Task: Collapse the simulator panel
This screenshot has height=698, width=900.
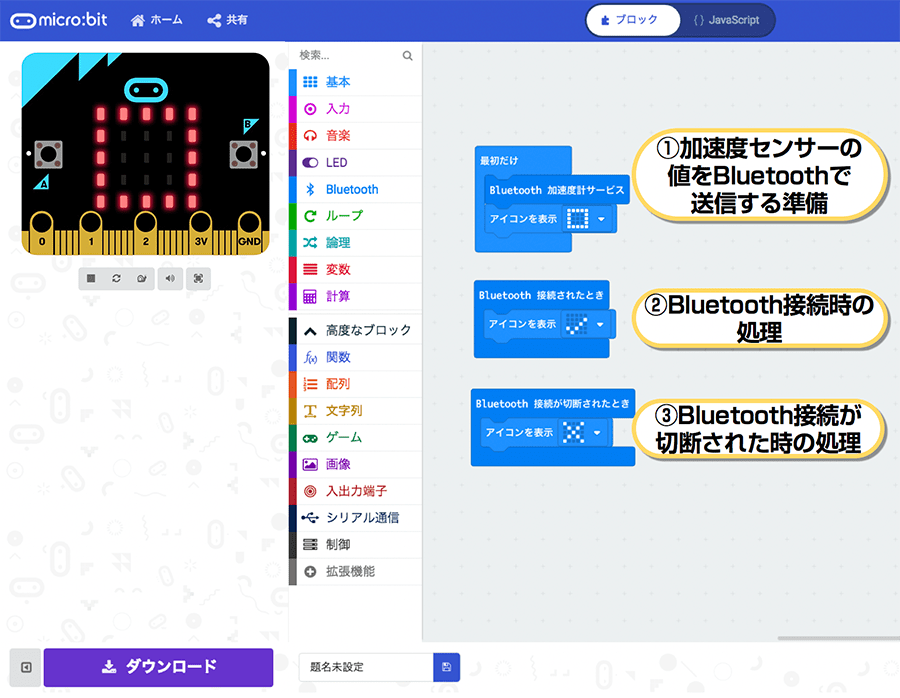Action: tap(26, 668)
